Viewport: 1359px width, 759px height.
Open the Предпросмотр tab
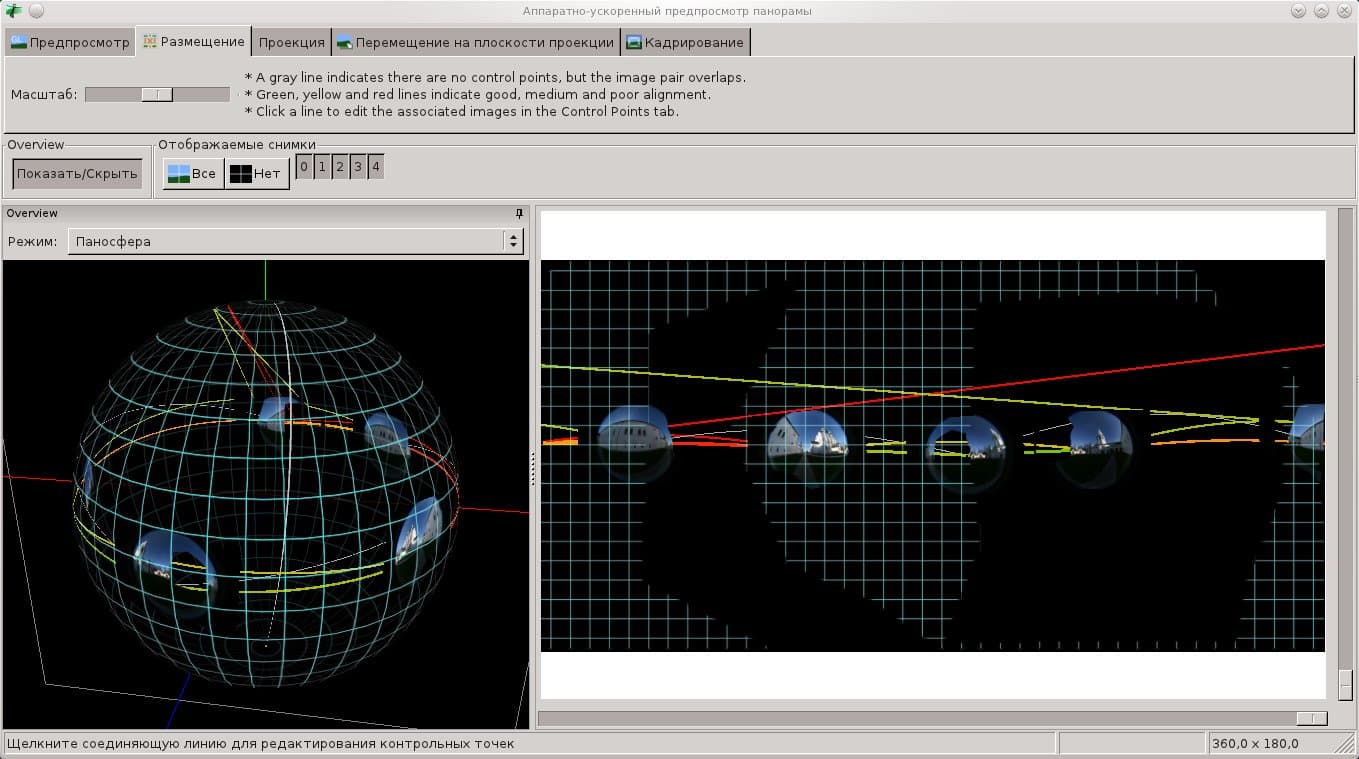[x=70, y=42]
